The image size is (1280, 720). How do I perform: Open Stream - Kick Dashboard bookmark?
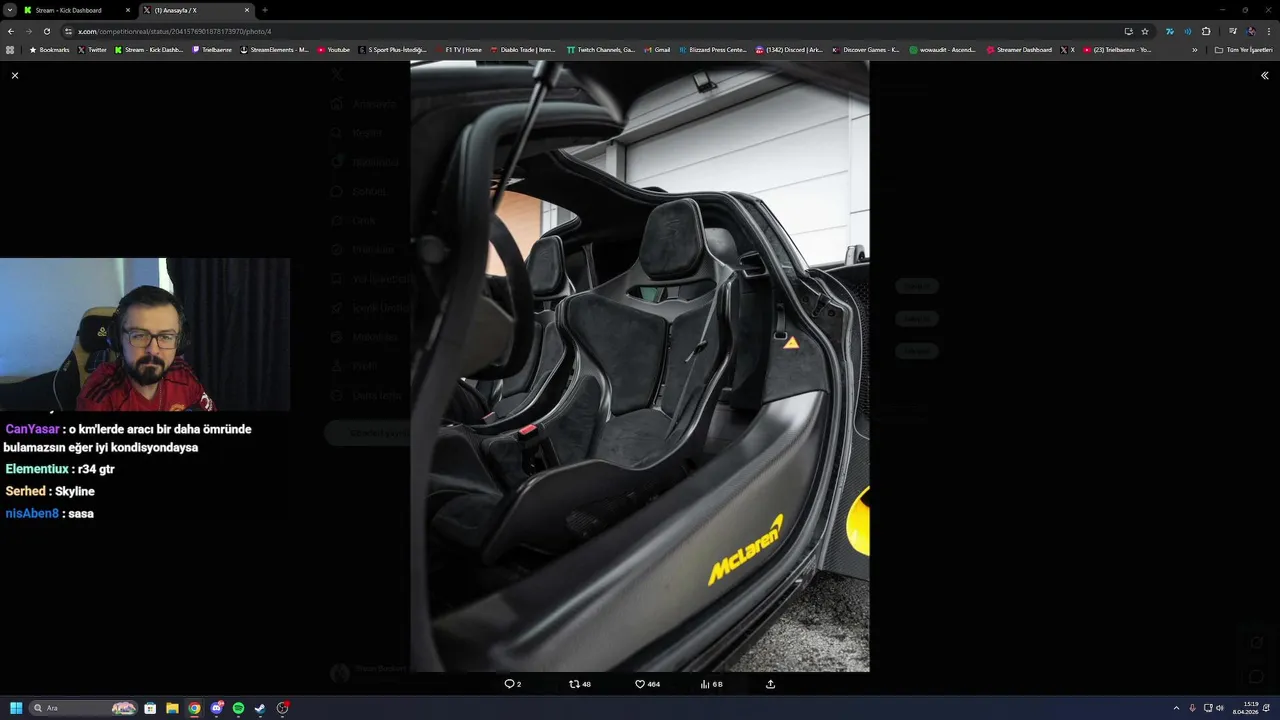(x=149, y=49)
